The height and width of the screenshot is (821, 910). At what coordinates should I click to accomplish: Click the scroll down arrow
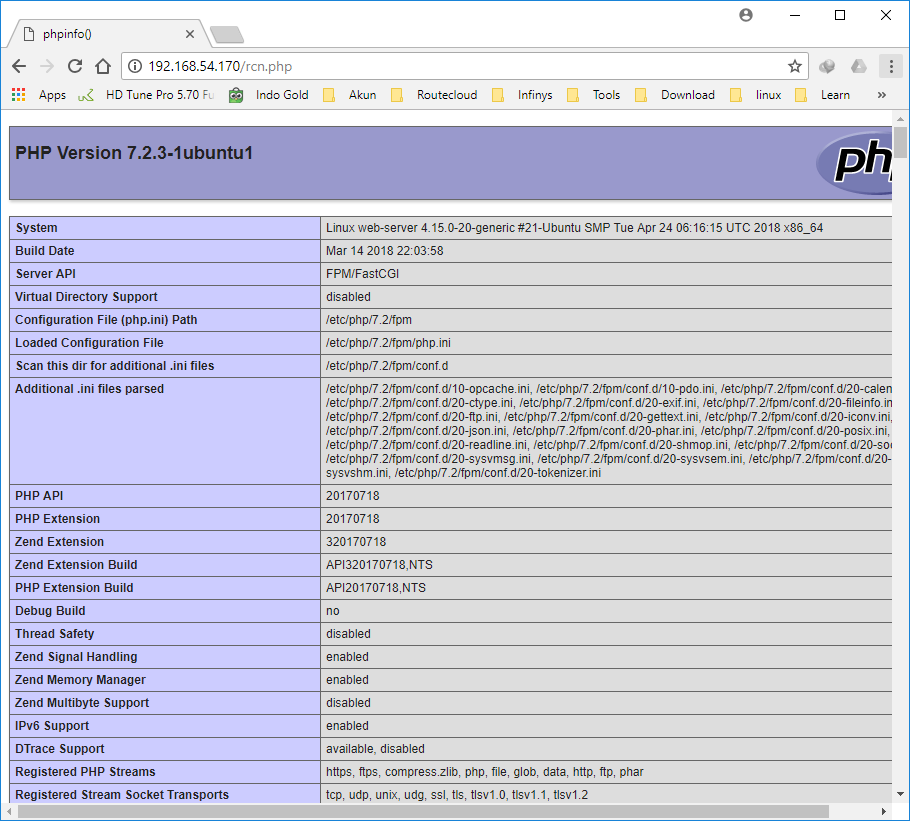pos(900,794)
